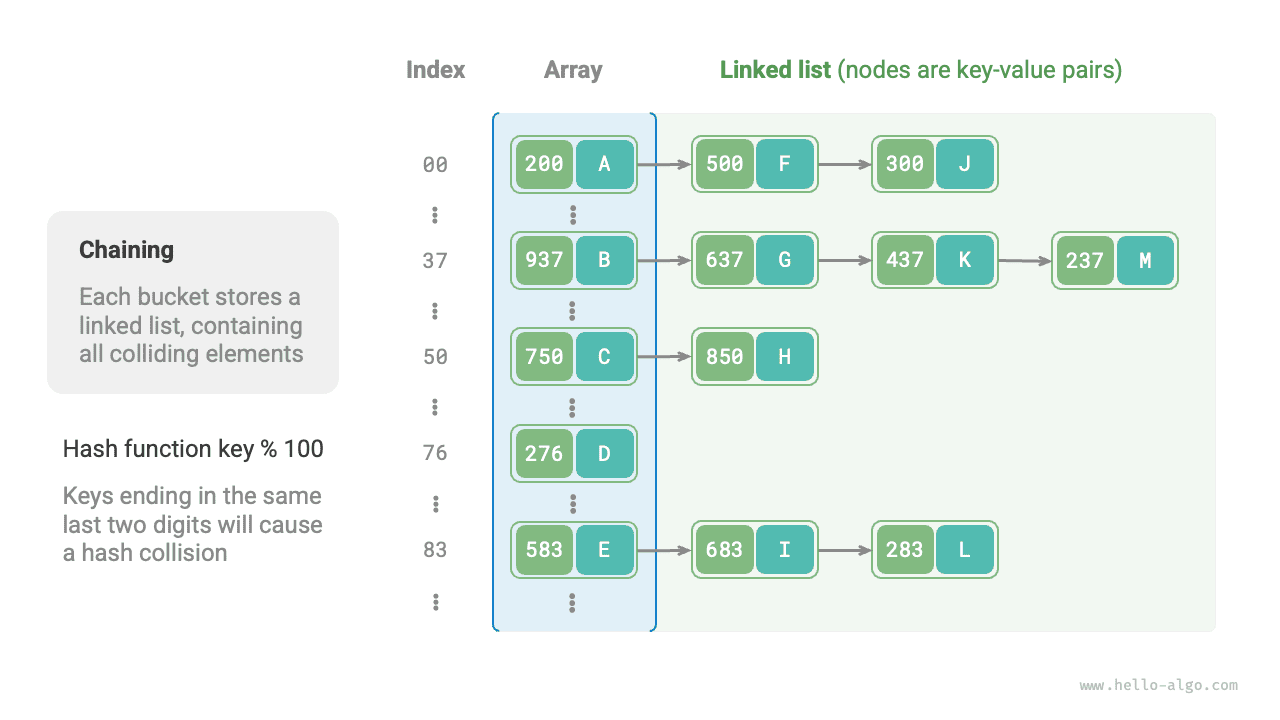Click the 750 key in bucket 50
Screen dimensions: 1280x720
[x=544, y=356]
